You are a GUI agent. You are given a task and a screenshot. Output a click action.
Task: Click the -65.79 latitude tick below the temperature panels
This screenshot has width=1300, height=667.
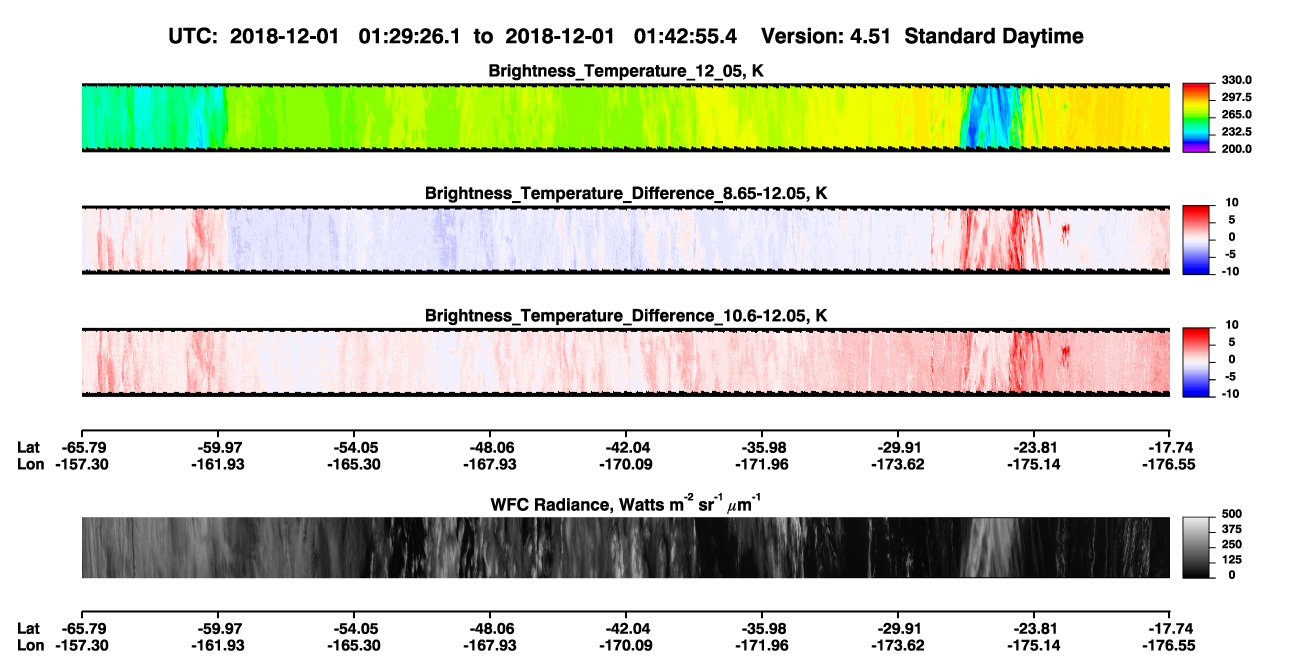pos(82,447)
